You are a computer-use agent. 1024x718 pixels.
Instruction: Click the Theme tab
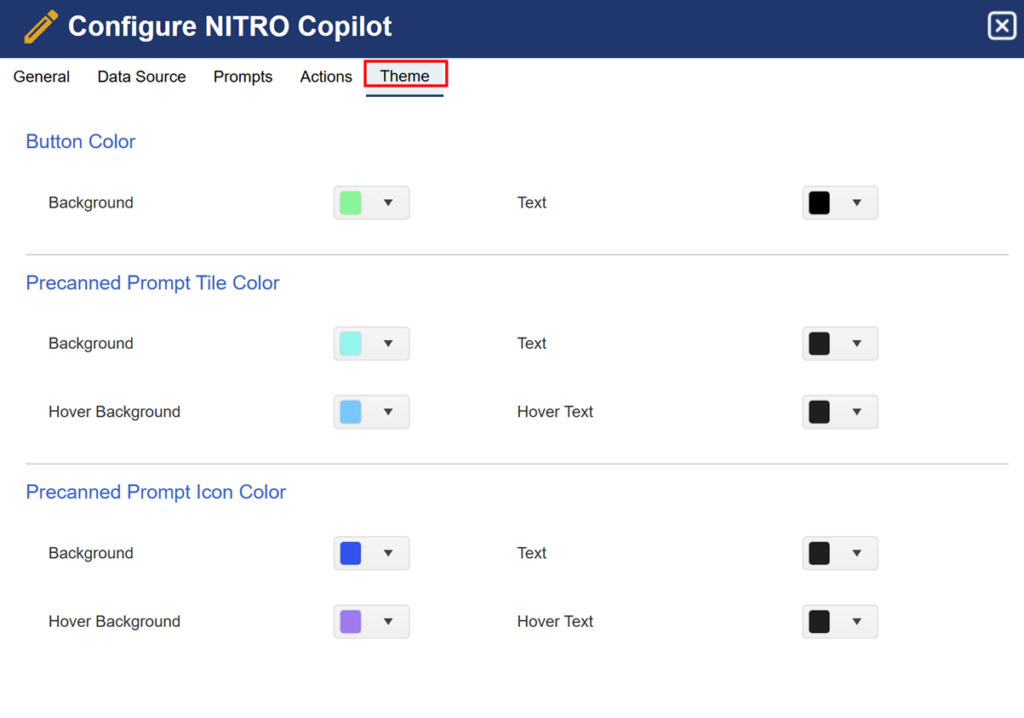(405, 76)
